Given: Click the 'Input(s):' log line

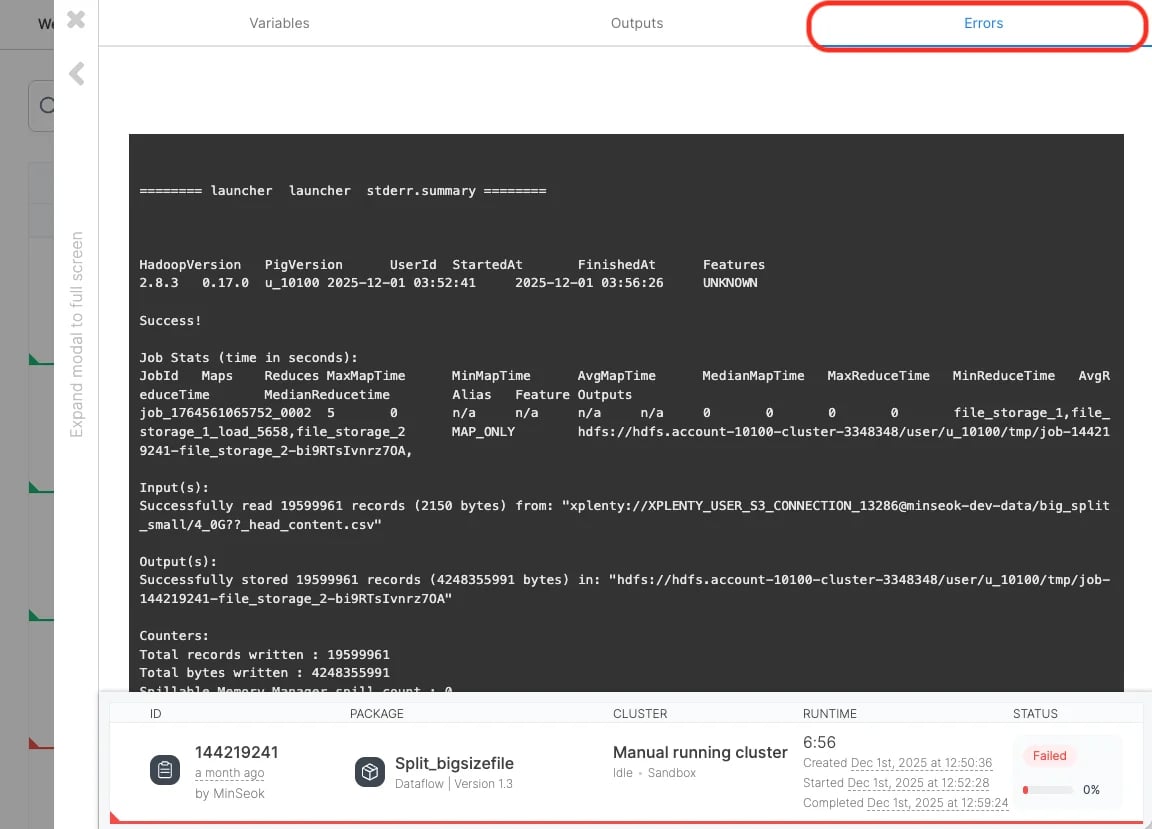Looking at the screenshot, I should 174,487.
